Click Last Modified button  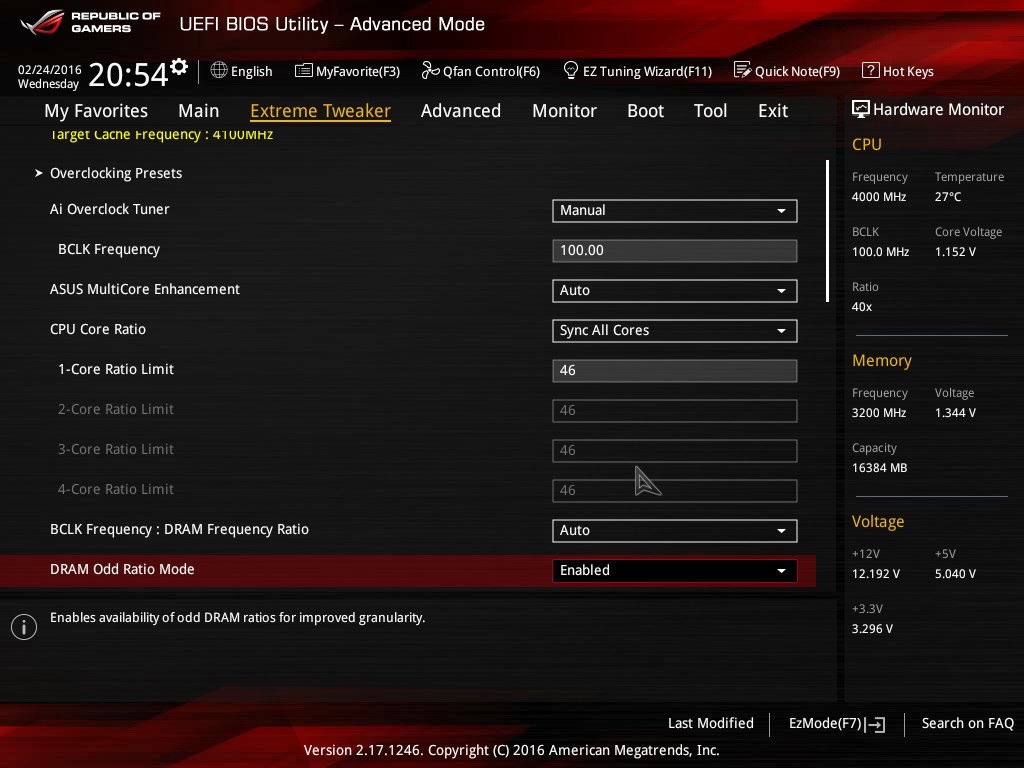pyautogui.click(x=711, y=724)
